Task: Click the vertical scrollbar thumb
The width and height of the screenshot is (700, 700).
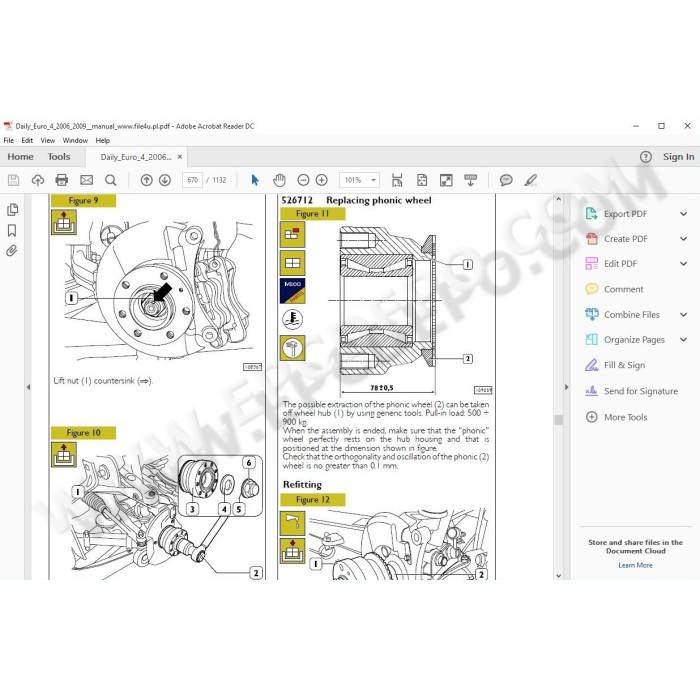Action: 558,420
